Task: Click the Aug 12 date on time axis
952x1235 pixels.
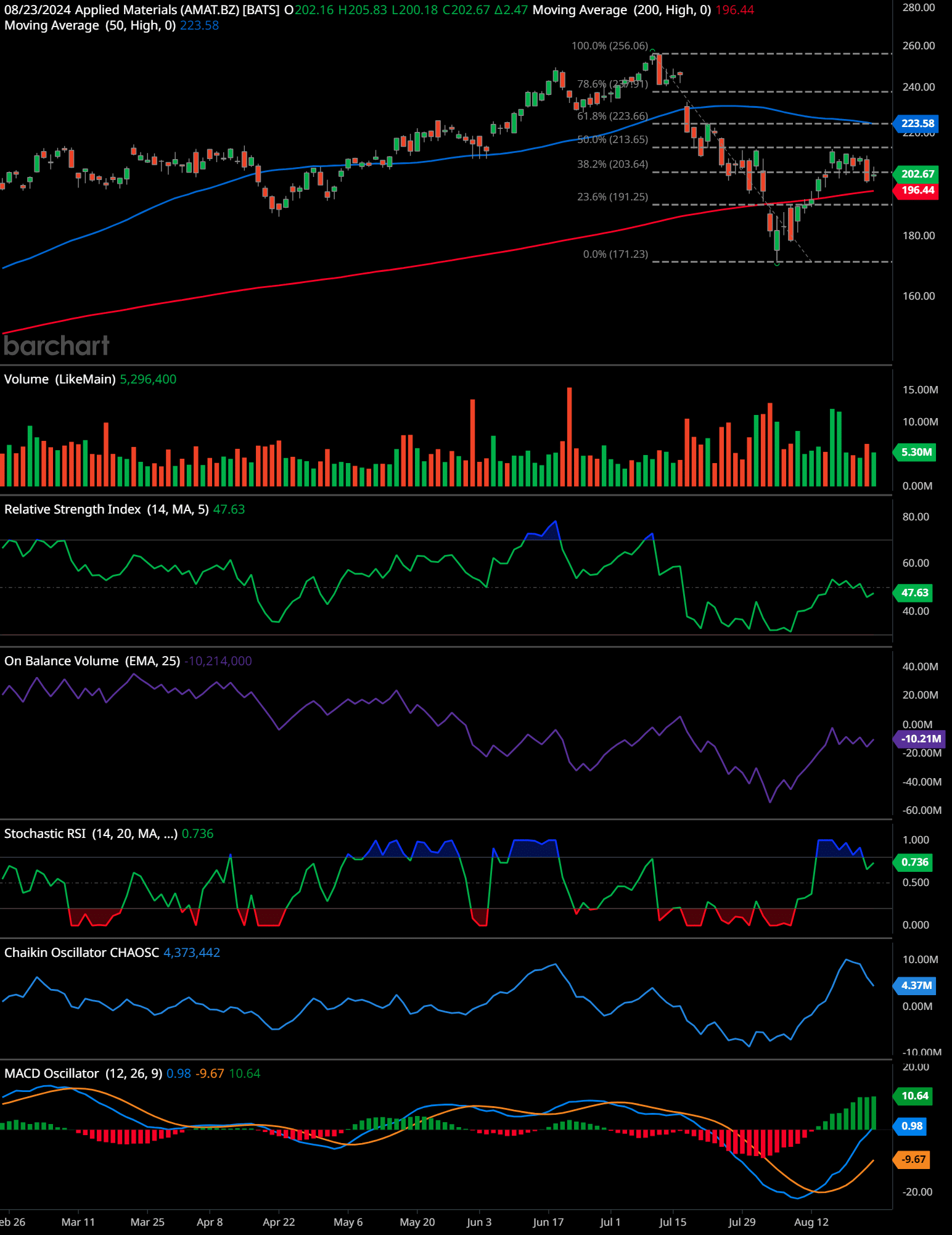Action: pos(811,1222)
